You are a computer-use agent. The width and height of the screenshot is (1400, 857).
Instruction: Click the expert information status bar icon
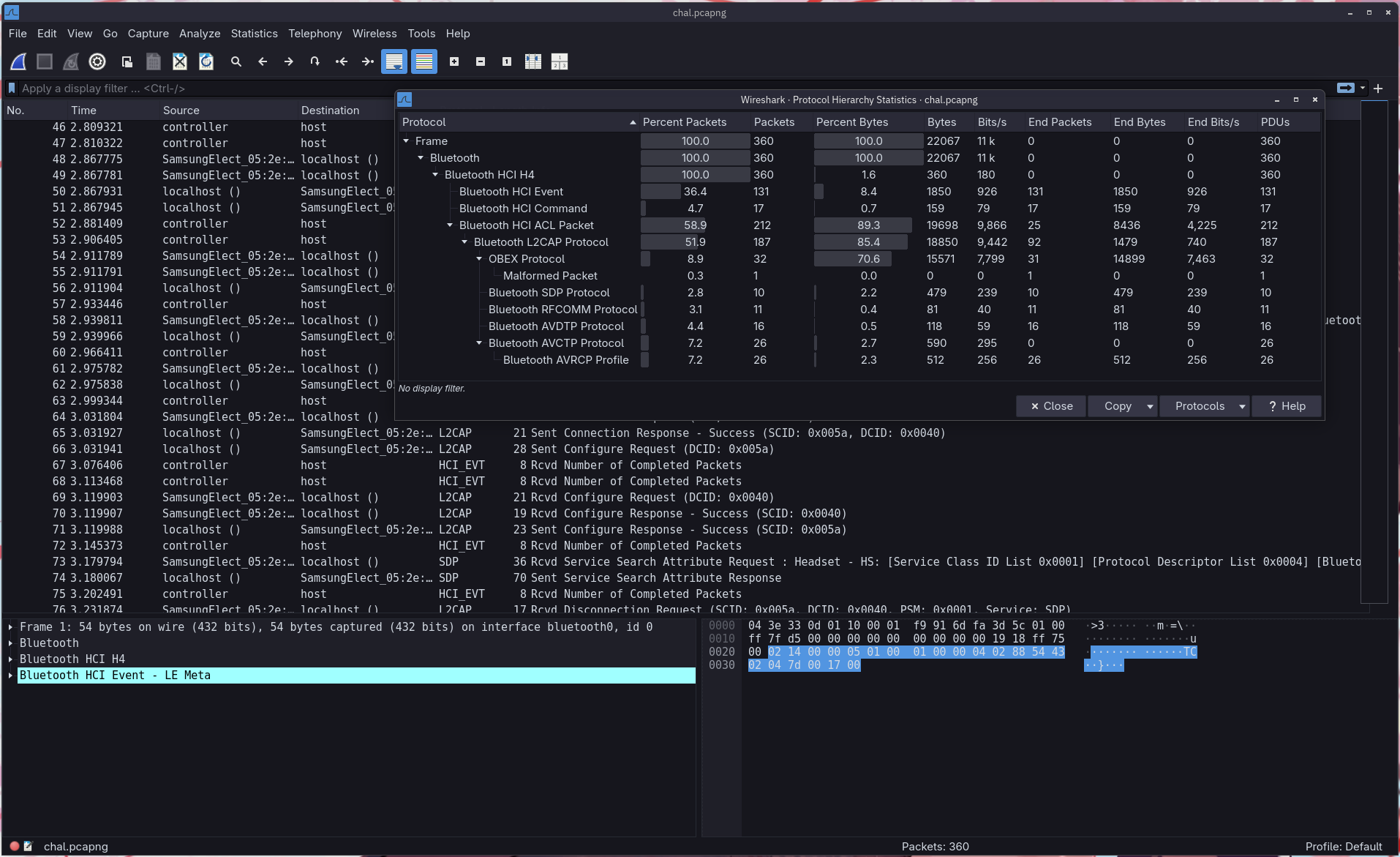click(x=14, y=846)
